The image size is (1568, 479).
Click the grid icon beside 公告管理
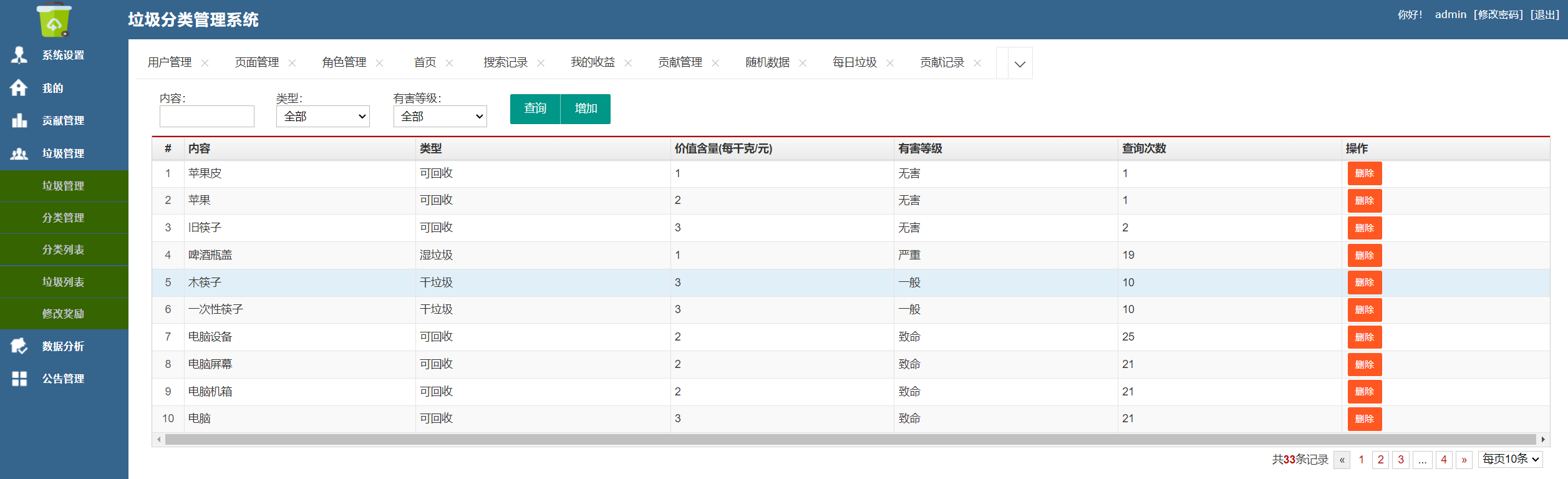click(x=19, y=379)
